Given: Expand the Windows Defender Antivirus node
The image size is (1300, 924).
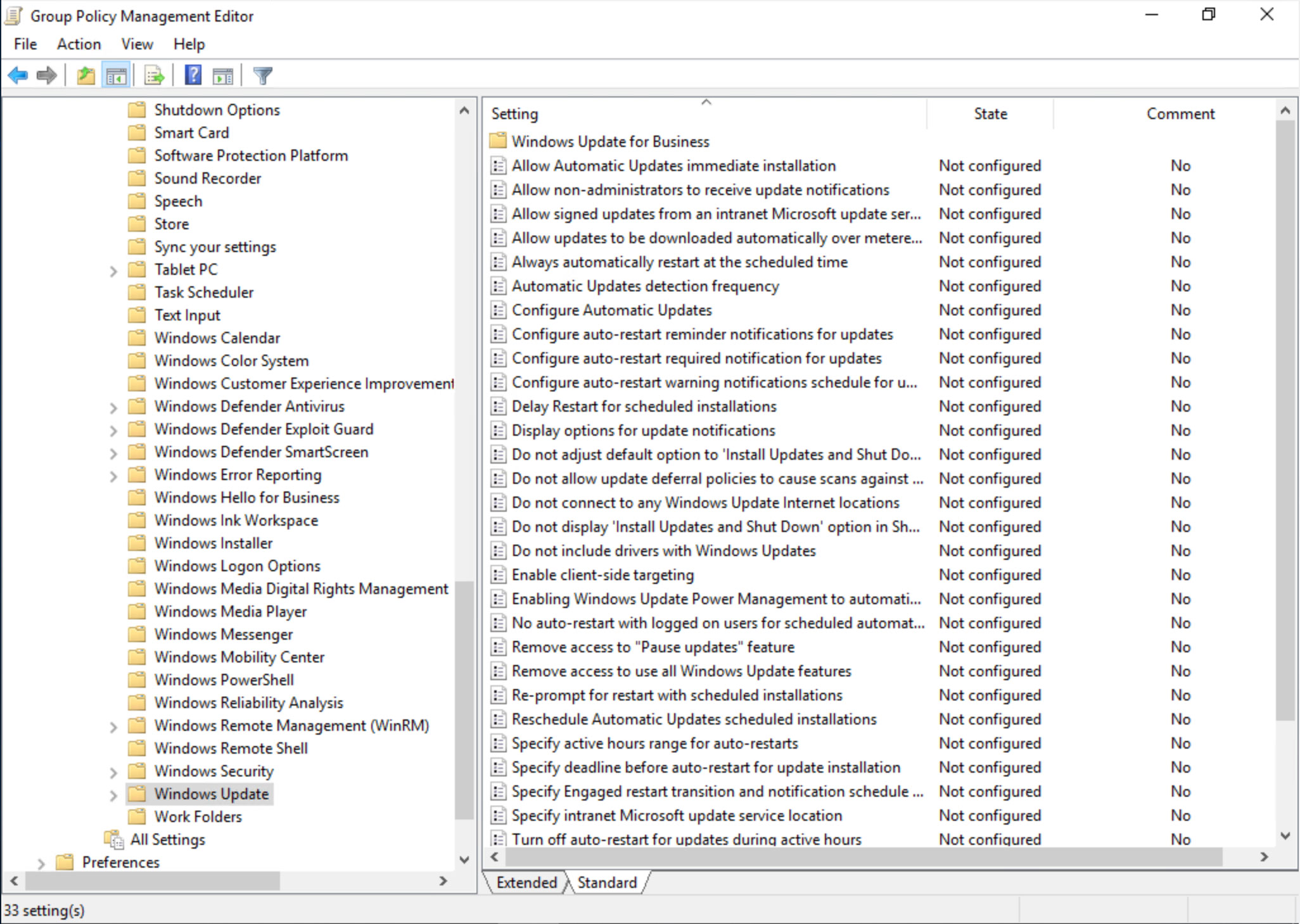Looking at the screenshot, I should click(x=113, y=407).
